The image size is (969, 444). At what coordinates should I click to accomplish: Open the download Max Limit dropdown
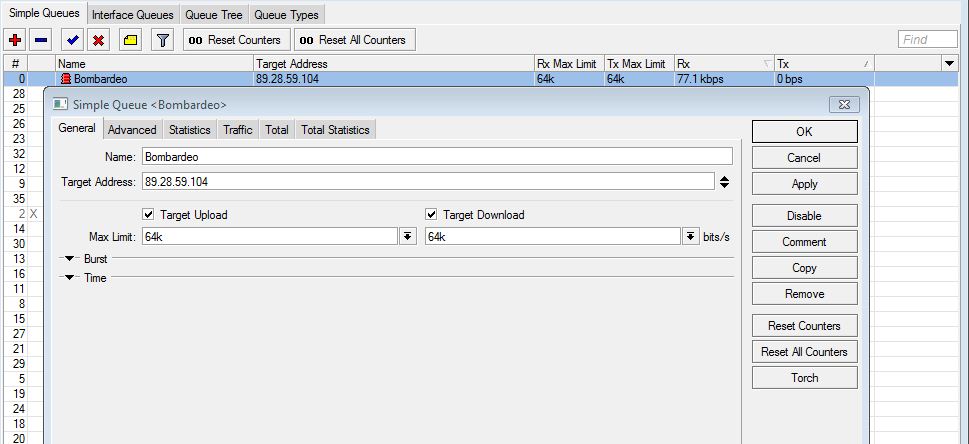click(691, 236)
